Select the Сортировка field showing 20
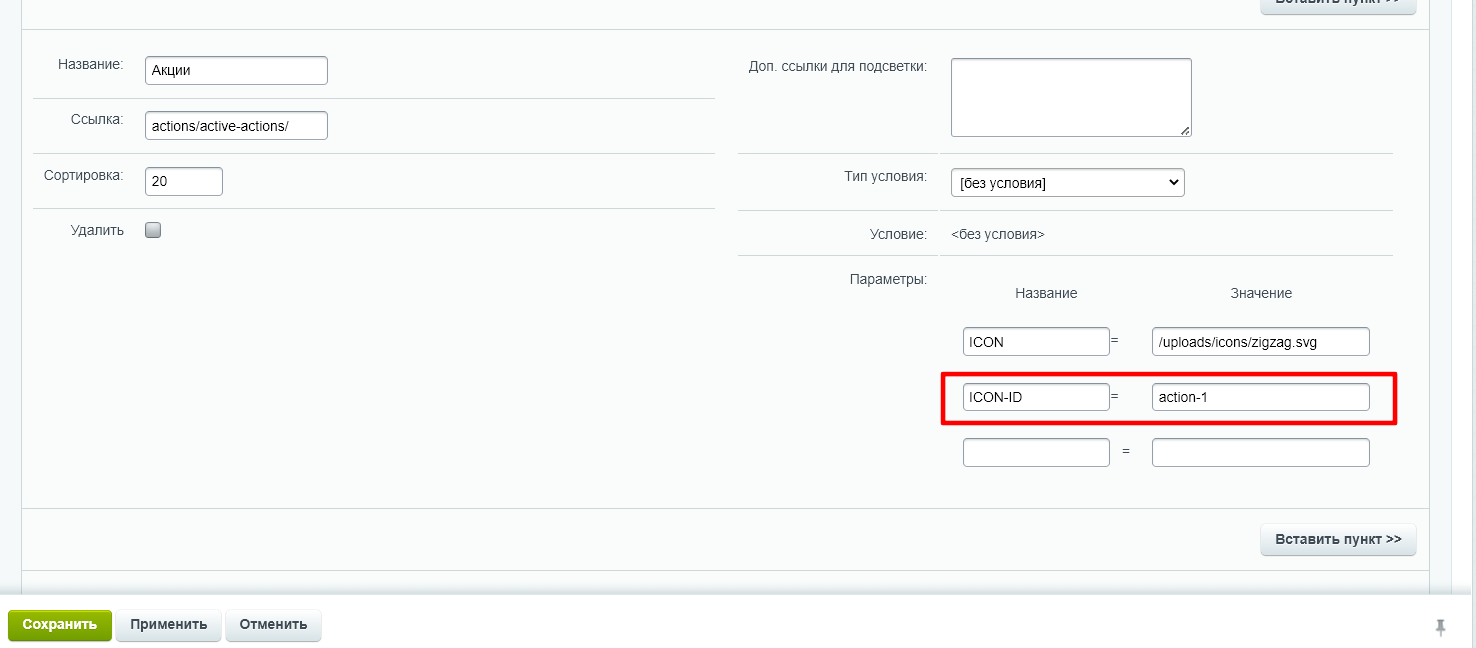 click(x=184, y=182)
